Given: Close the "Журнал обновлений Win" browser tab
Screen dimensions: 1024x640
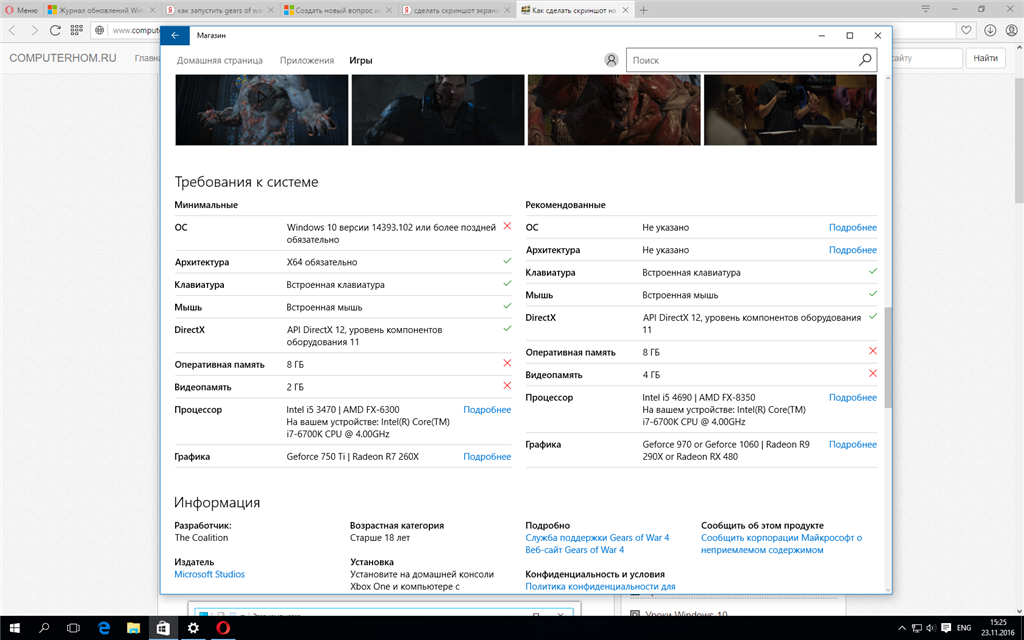Looking at the screenshot, I should click(x=153, y=10).
